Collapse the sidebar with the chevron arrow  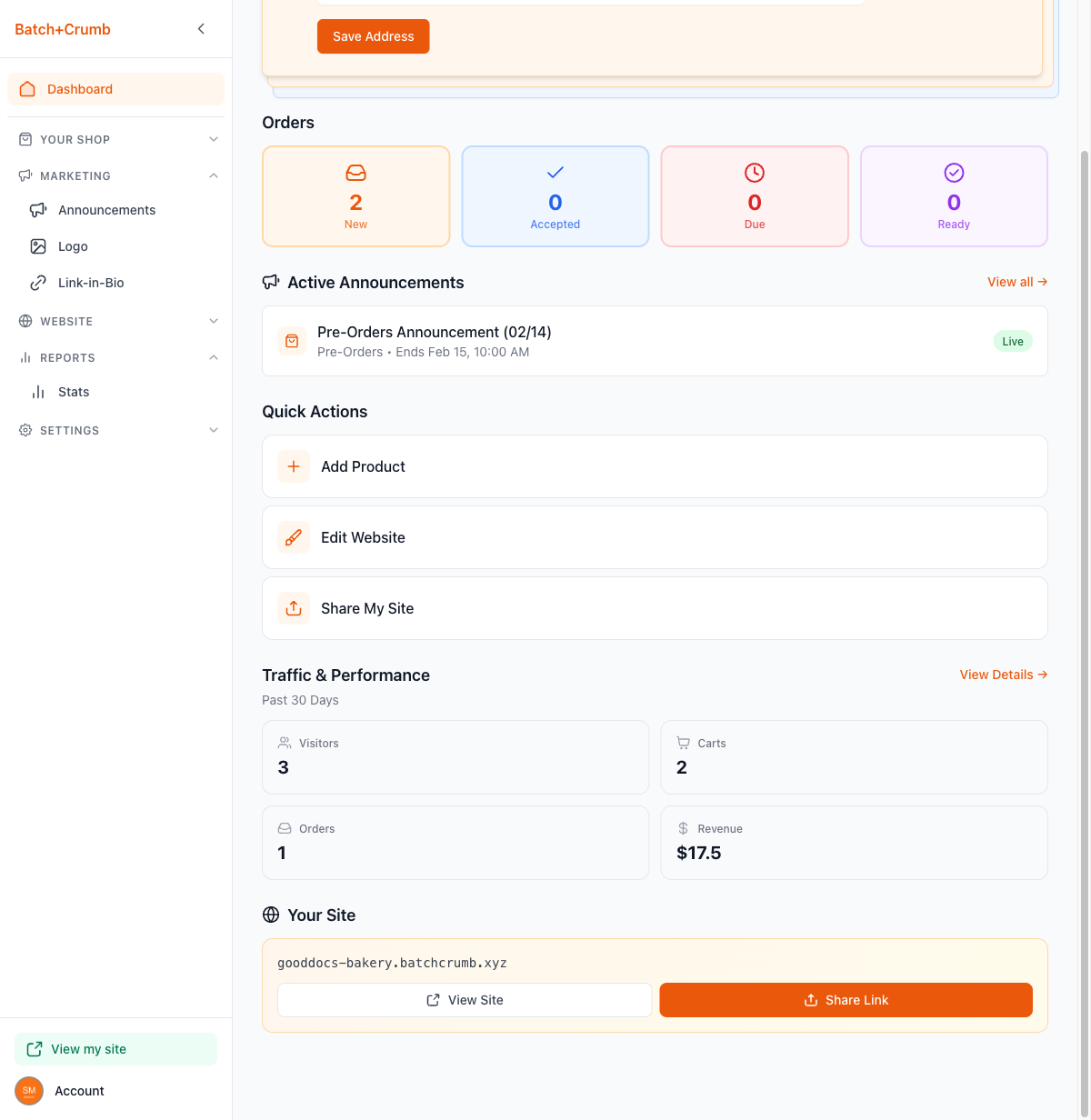[201, 29]
